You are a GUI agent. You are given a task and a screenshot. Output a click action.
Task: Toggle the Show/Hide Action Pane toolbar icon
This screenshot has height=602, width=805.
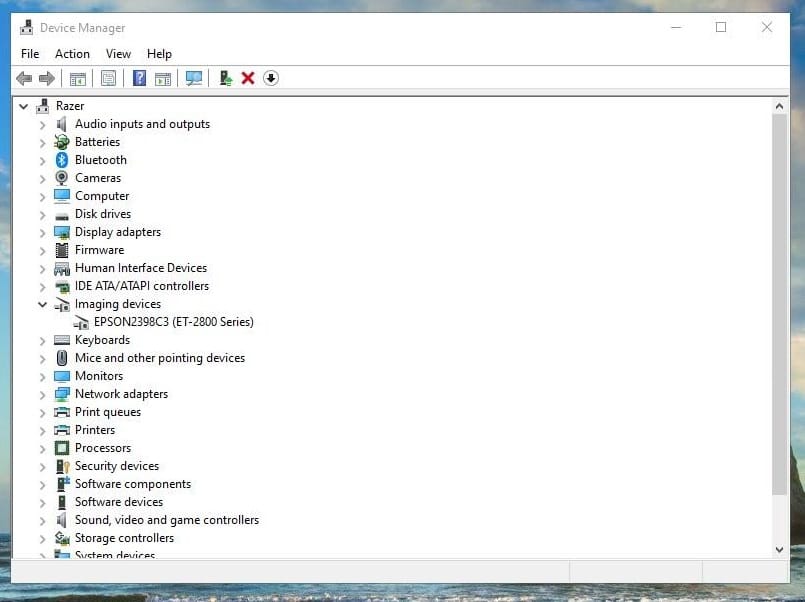(163, 79)
